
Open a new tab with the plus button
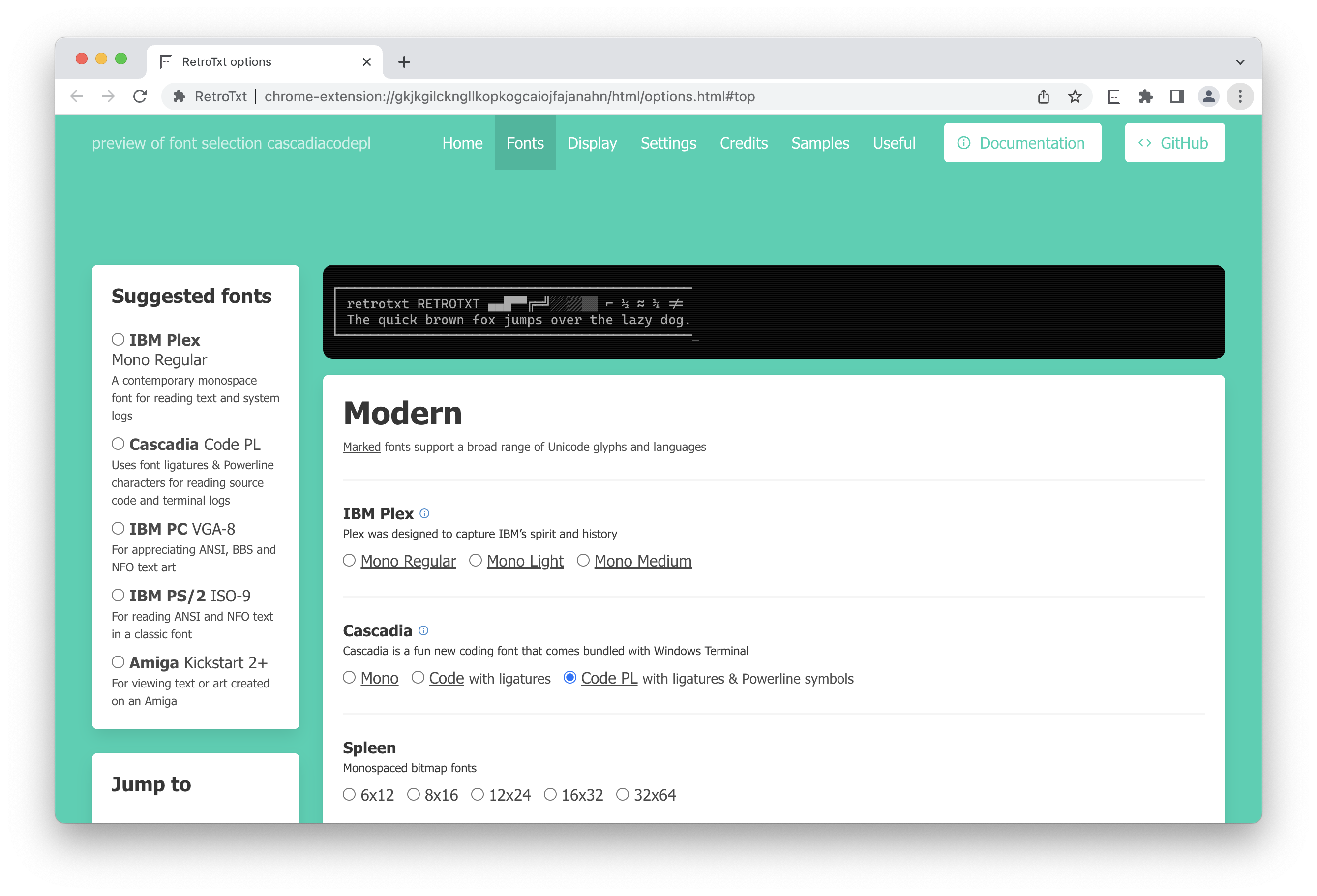click(404, 62)
